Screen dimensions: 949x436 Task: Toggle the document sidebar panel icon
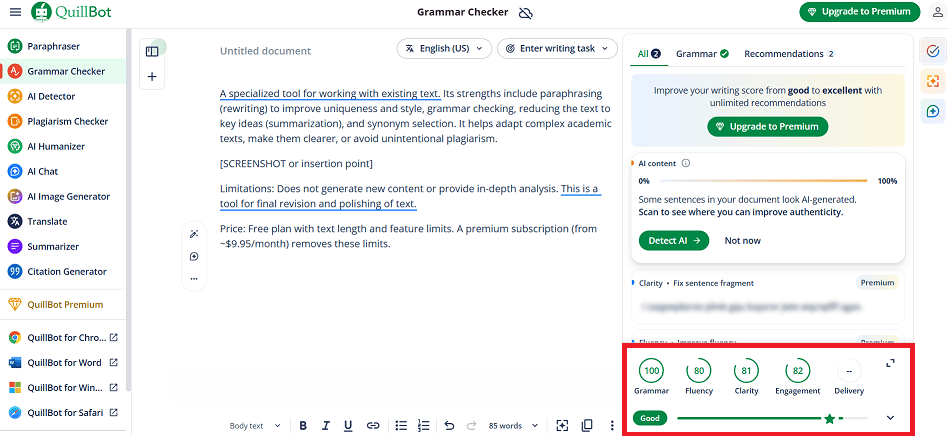tap(152, 52)
